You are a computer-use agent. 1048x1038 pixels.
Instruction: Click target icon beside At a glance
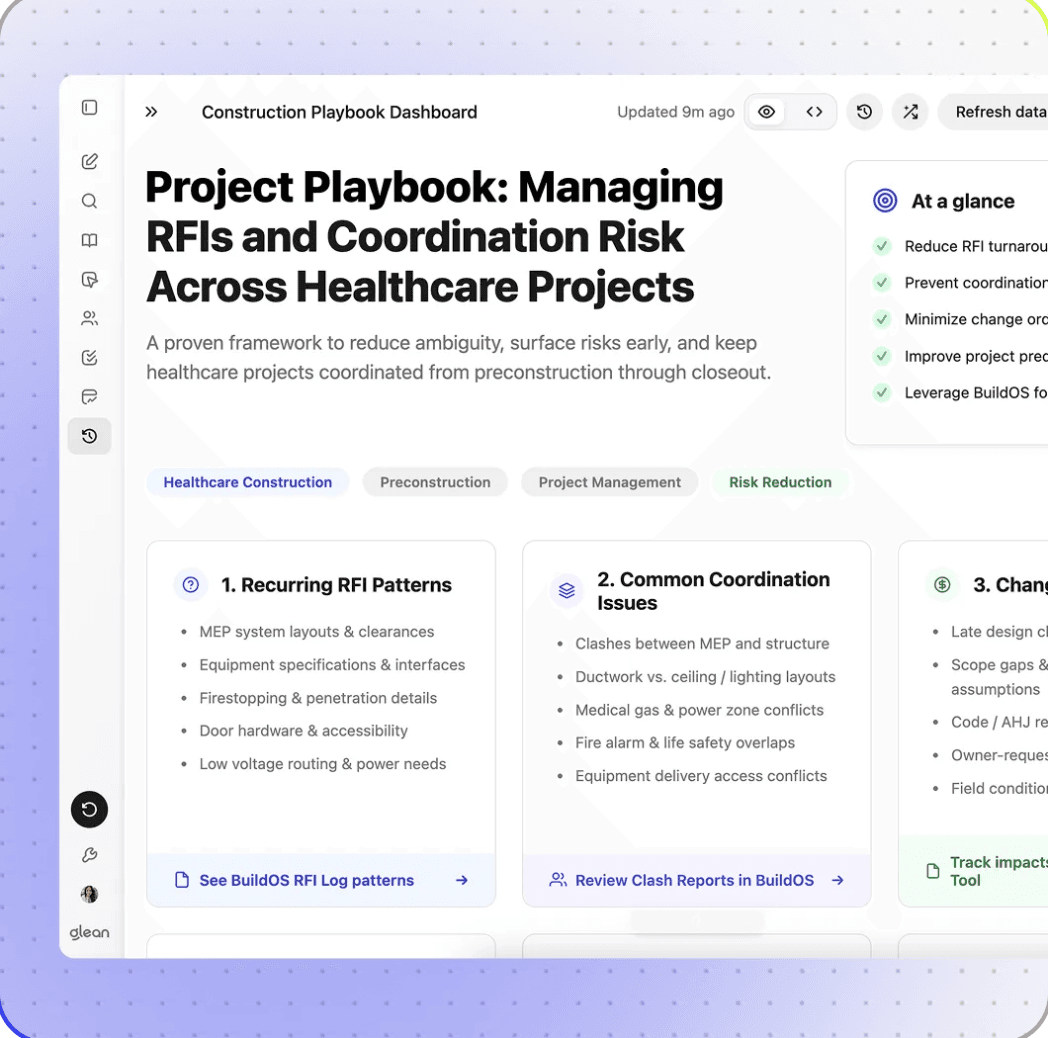885,201
